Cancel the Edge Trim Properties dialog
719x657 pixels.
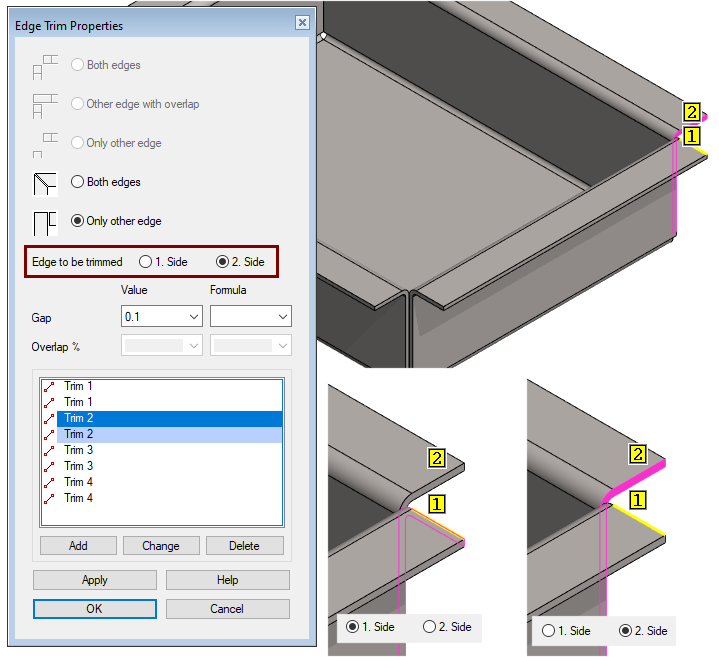click(x=227, y=609)
